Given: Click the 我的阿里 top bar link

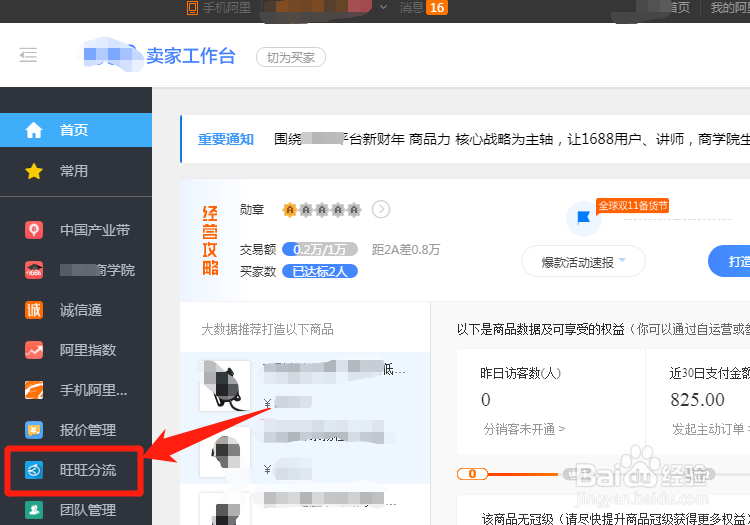Looking at the screenshot, I should pyautogui.click(x=730, y=7).
